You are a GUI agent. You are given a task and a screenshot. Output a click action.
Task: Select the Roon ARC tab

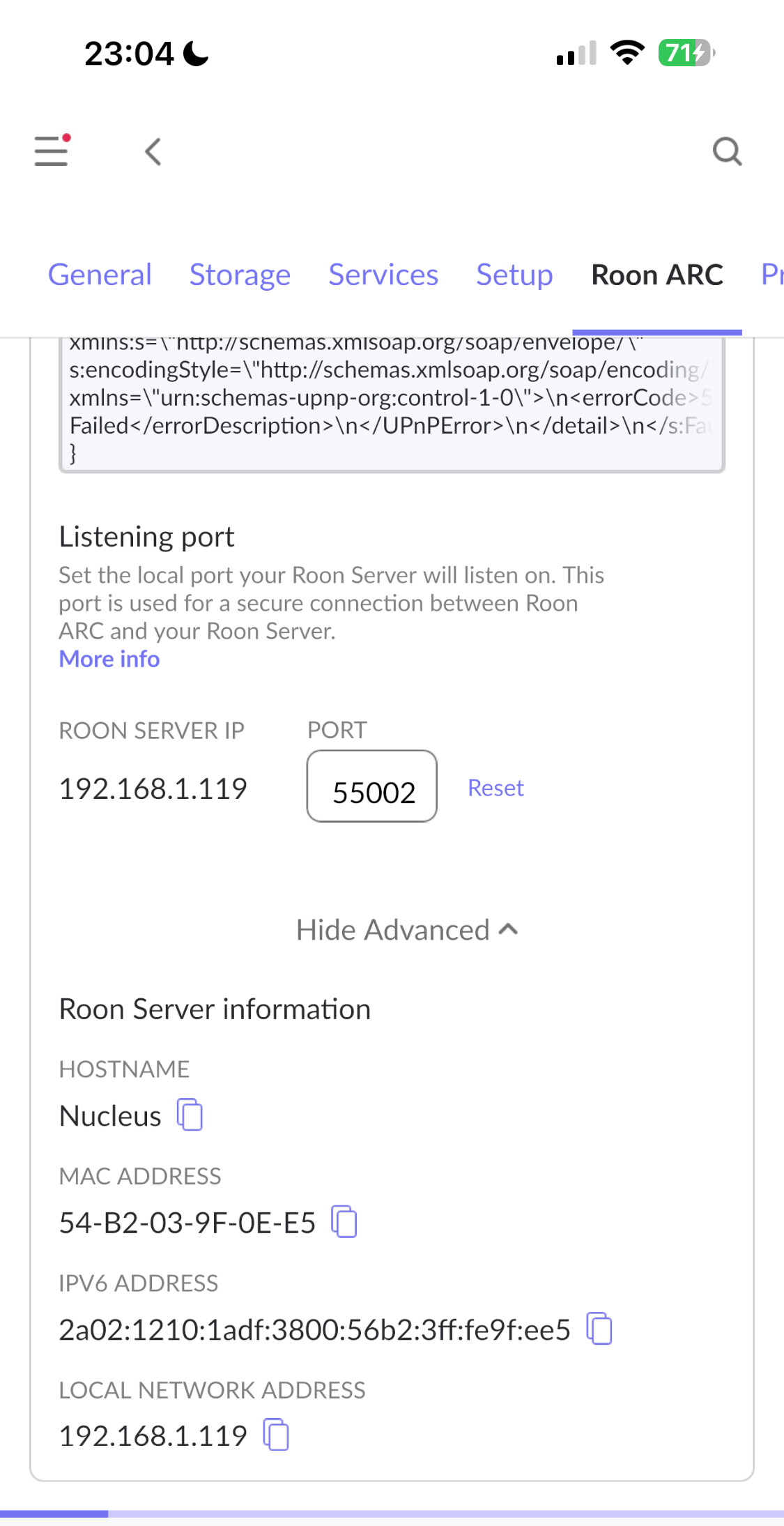(657, 275)
